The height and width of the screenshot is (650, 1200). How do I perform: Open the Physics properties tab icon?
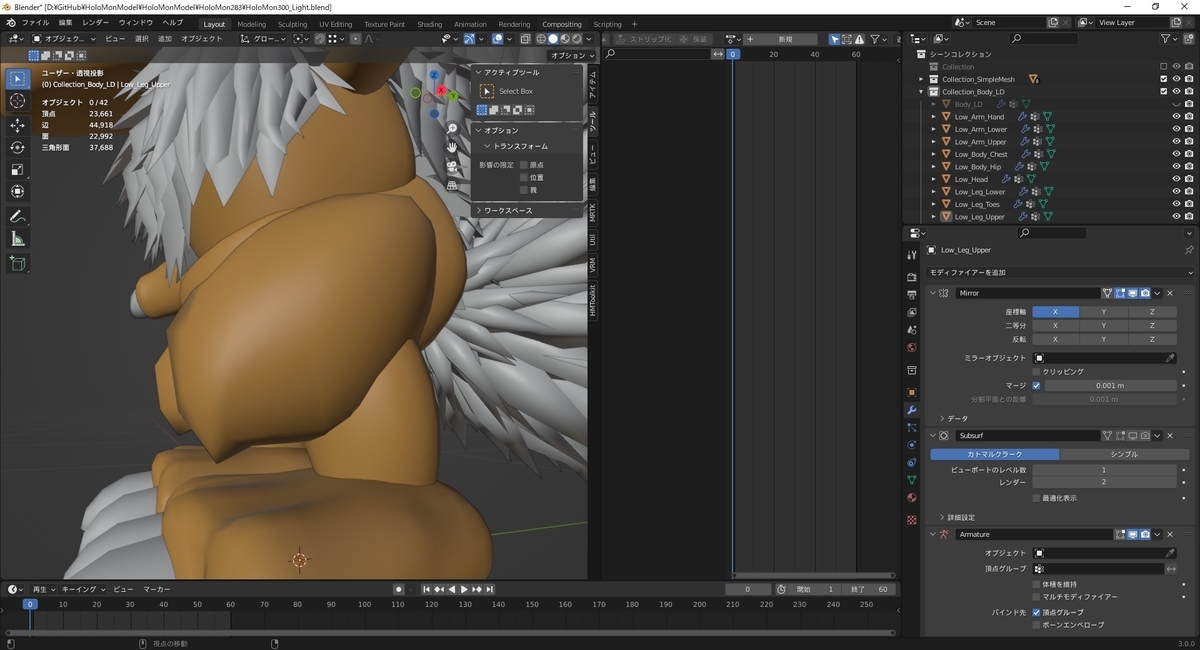[x=911, y=445]
